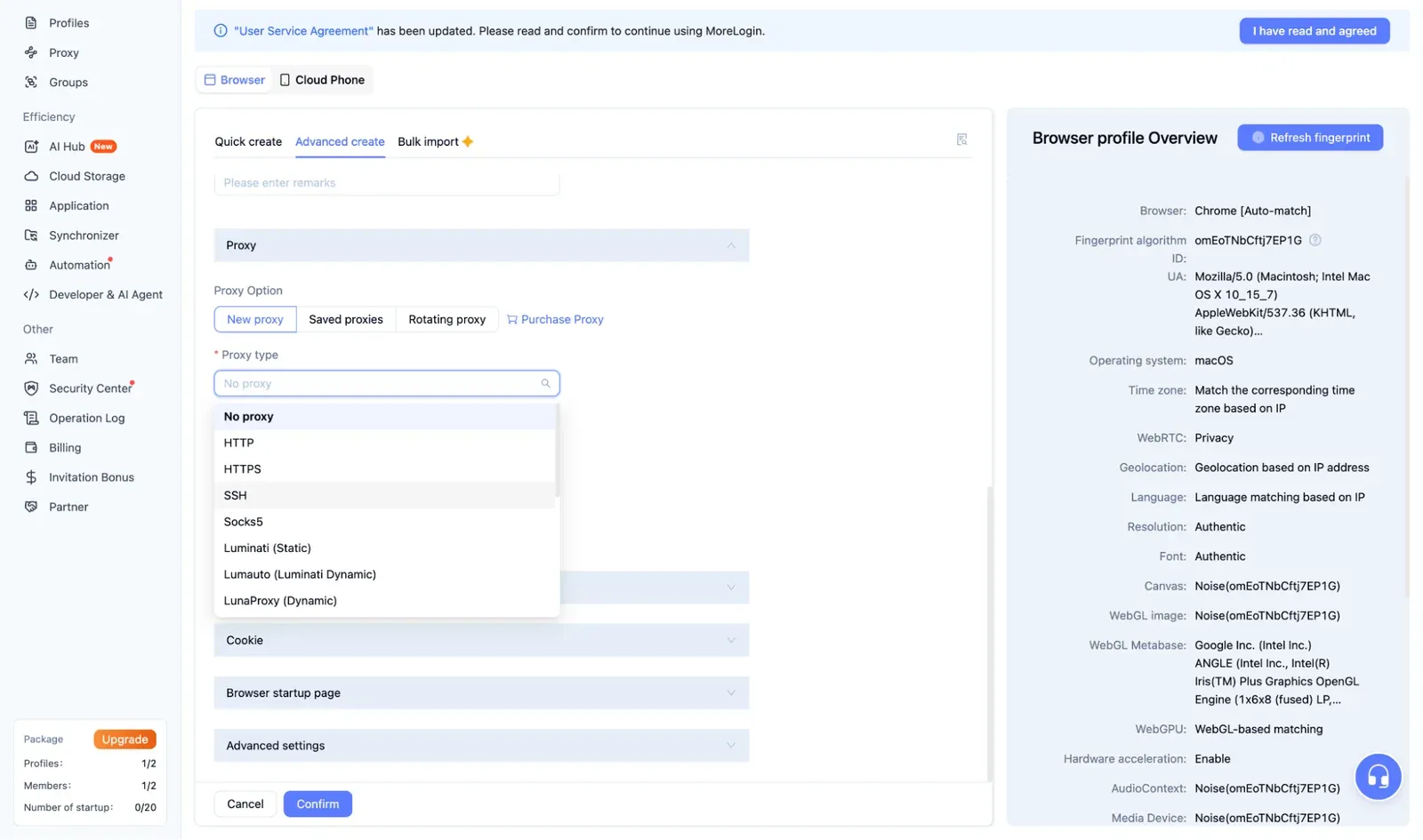Click the Cancel button
This screenshot has height=840, width=1423.
pos(245,804)
